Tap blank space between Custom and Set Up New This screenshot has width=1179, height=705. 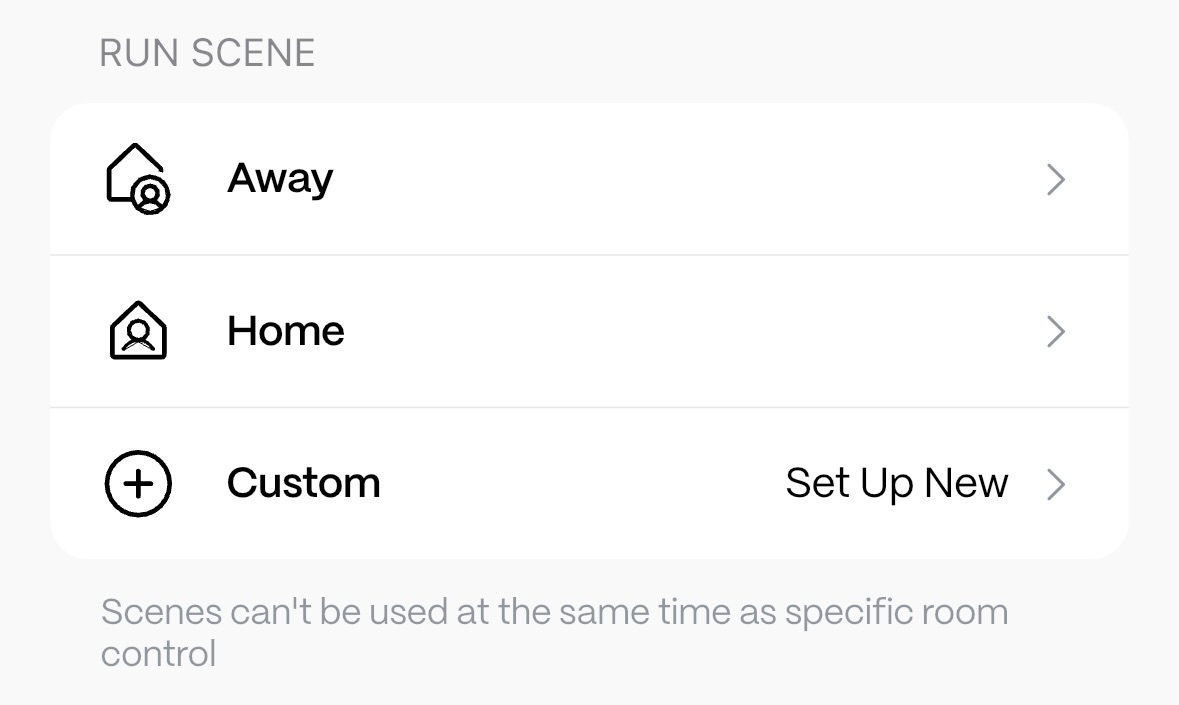(x=580, y=484)
